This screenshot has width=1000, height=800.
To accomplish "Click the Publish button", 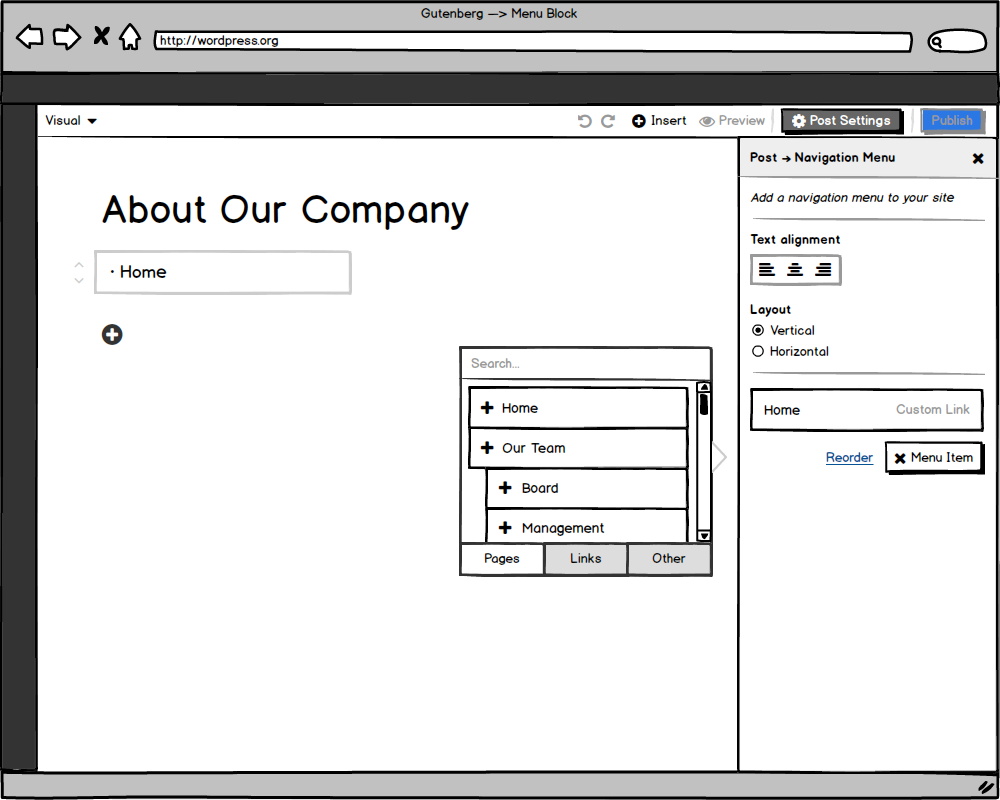I will click(952, 121).
